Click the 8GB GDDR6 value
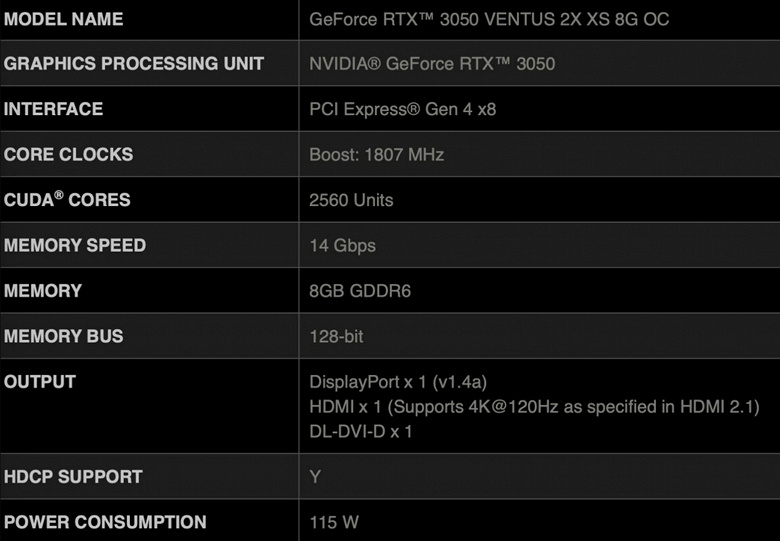 360,291
